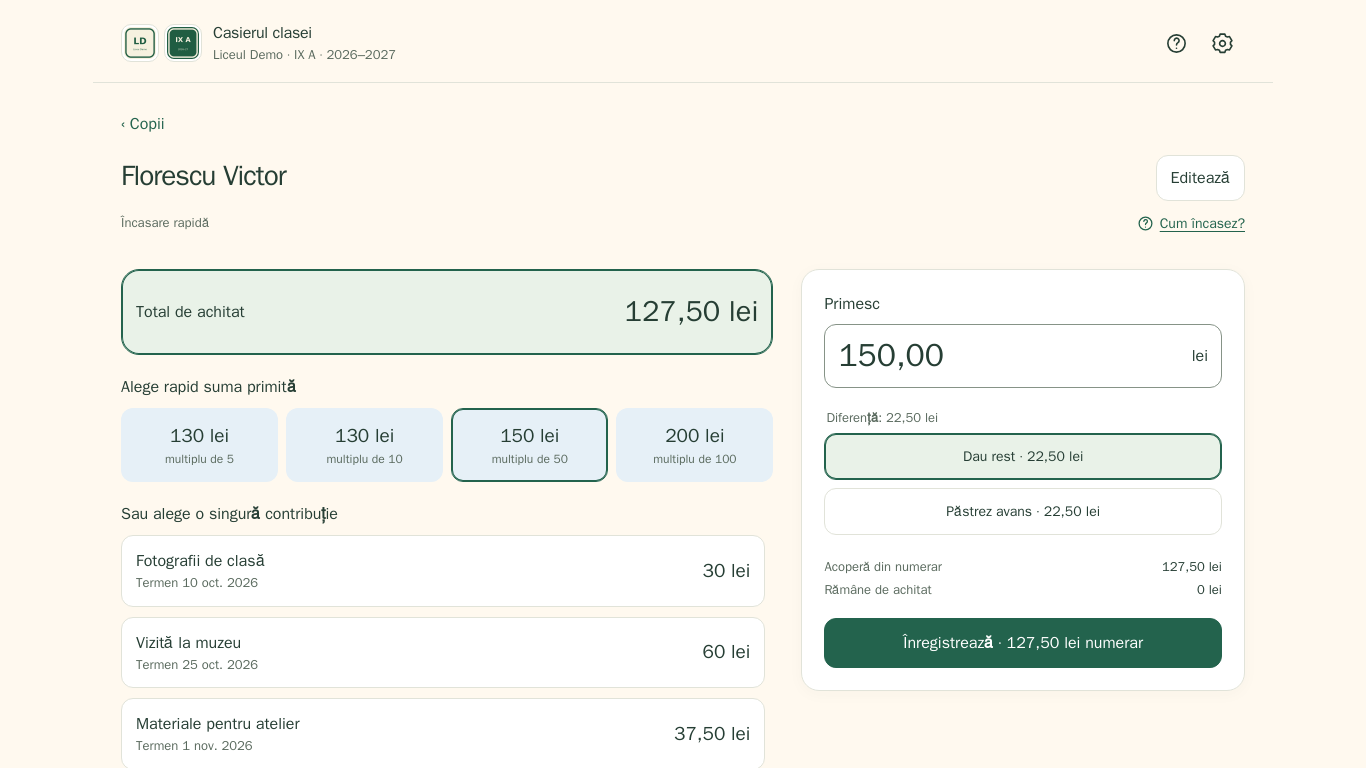
Task: Open help via the header question mark icon
Action: 1176,43
